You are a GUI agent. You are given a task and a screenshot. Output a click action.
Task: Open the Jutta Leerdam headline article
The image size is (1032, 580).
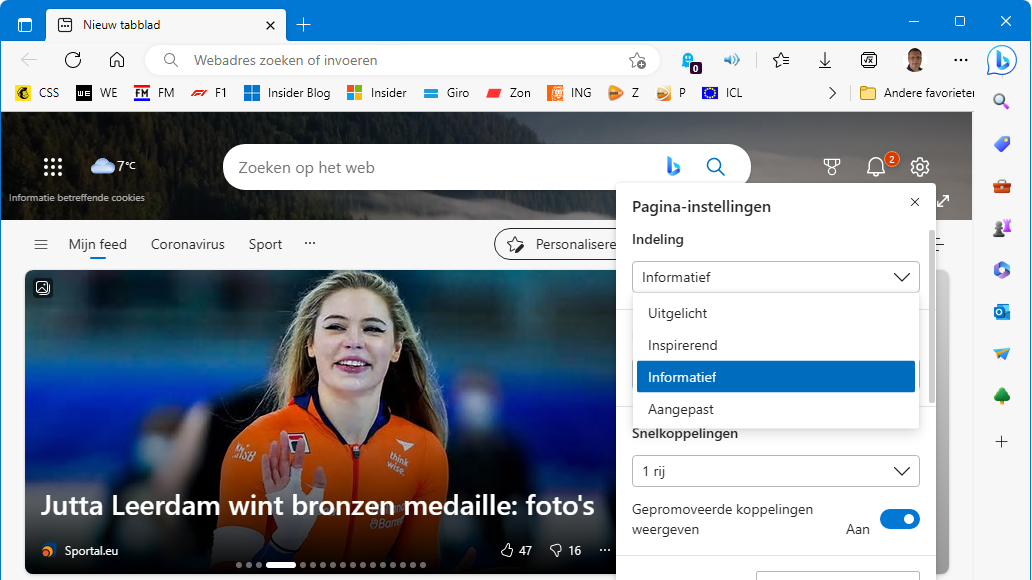click(317, 506)
